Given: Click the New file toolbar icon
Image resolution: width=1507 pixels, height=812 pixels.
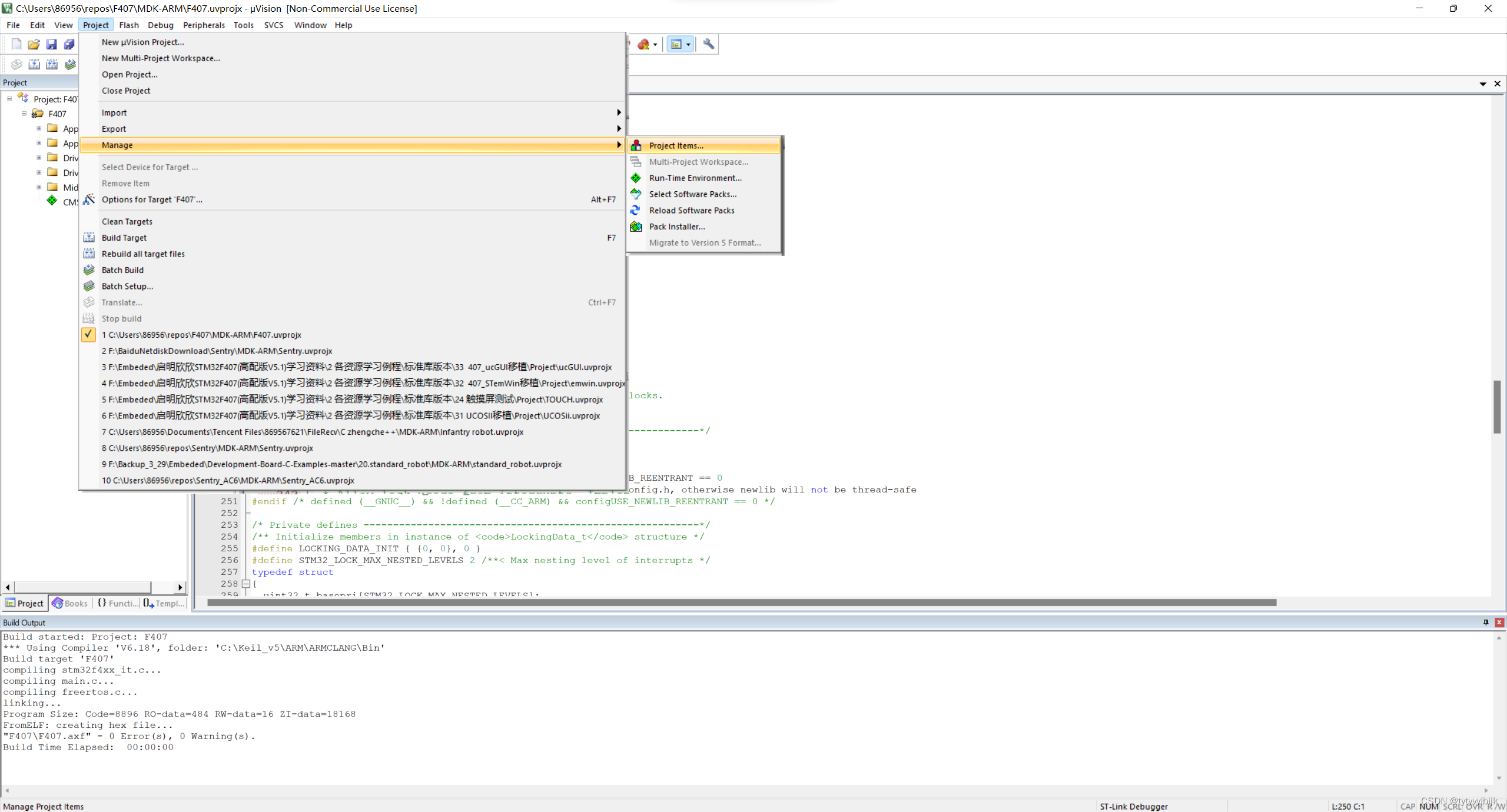Looking at the screenshot, I should (x=16, y=44).
